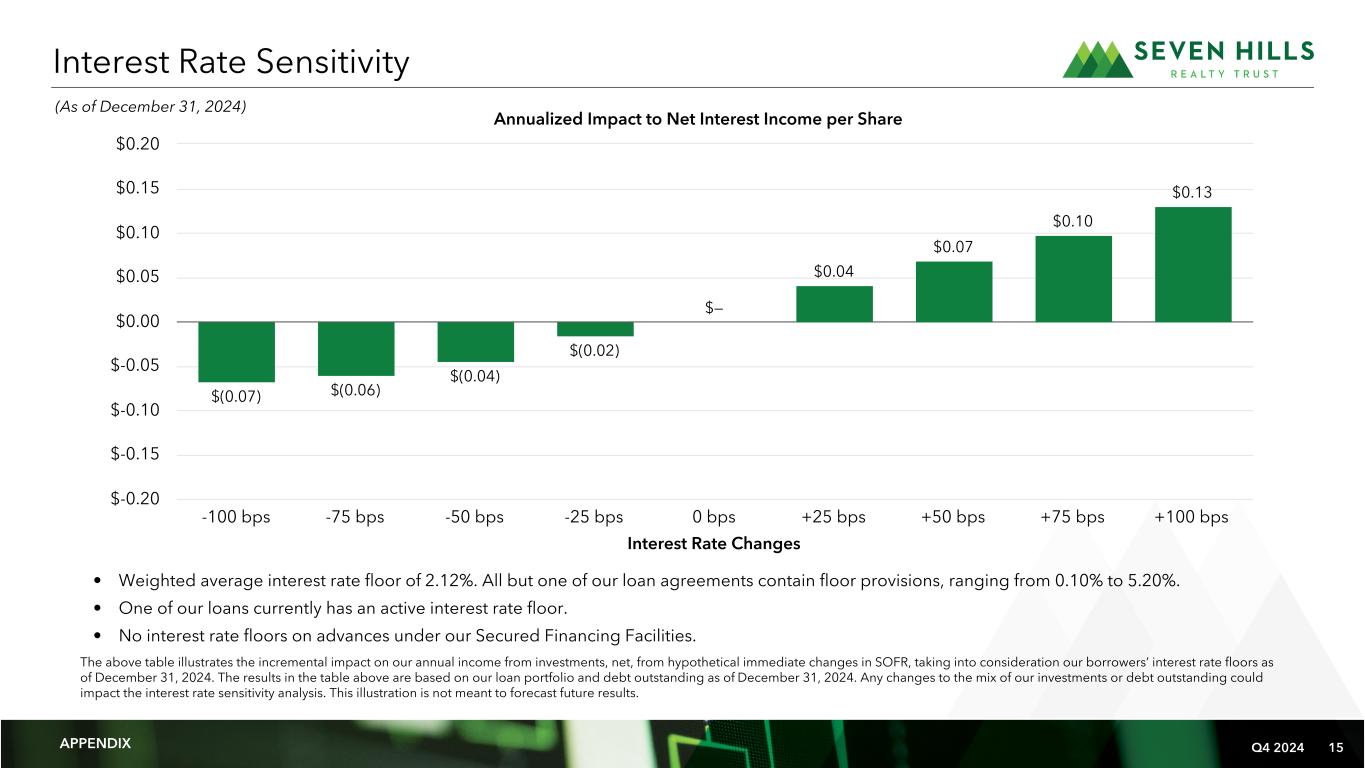Click the +100 bps bar in chart
Viewport: 1365px width, 768px height.
tap(1192, 264)
